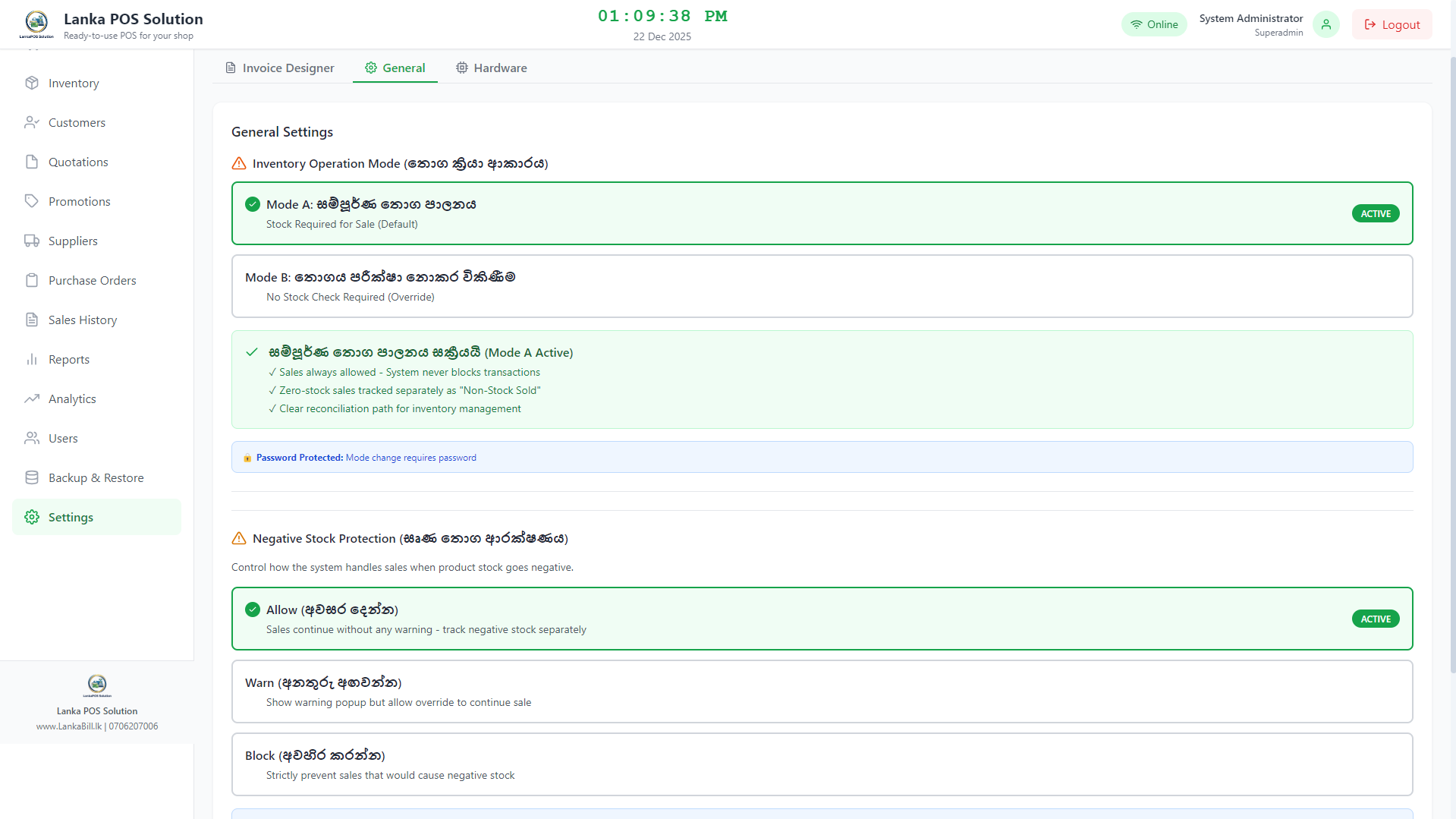1456x819 pixels.
Task: Click the Logout button
Action: pyautogui.click(x=1392, y=24)
